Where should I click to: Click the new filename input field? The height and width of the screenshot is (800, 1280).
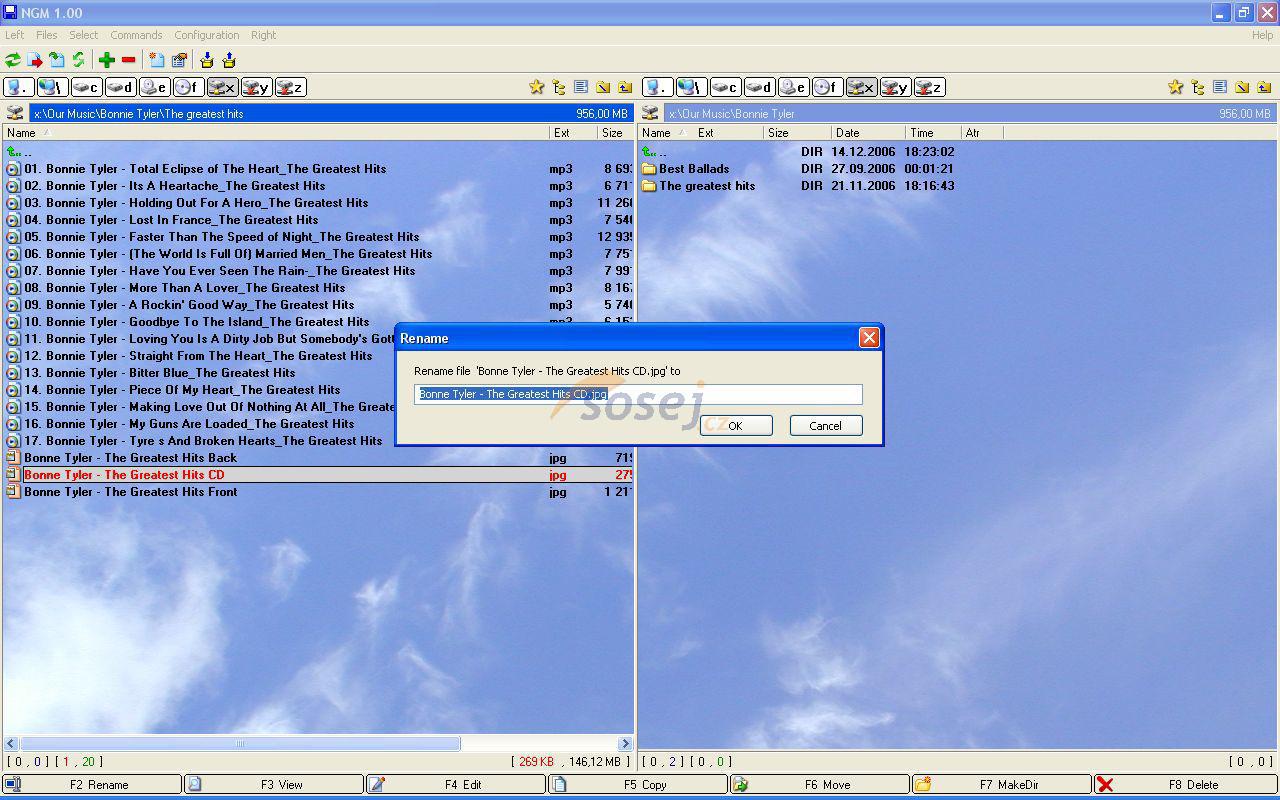638,394
